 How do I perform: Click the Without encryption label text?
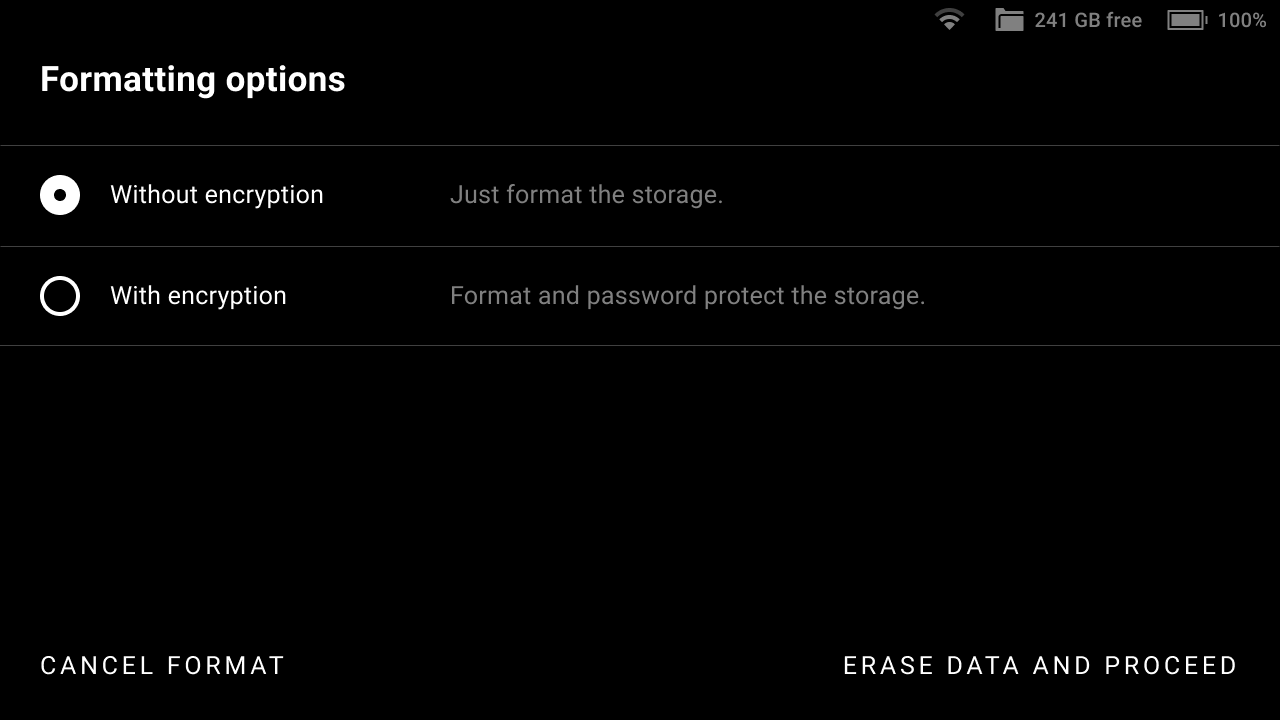216,195
